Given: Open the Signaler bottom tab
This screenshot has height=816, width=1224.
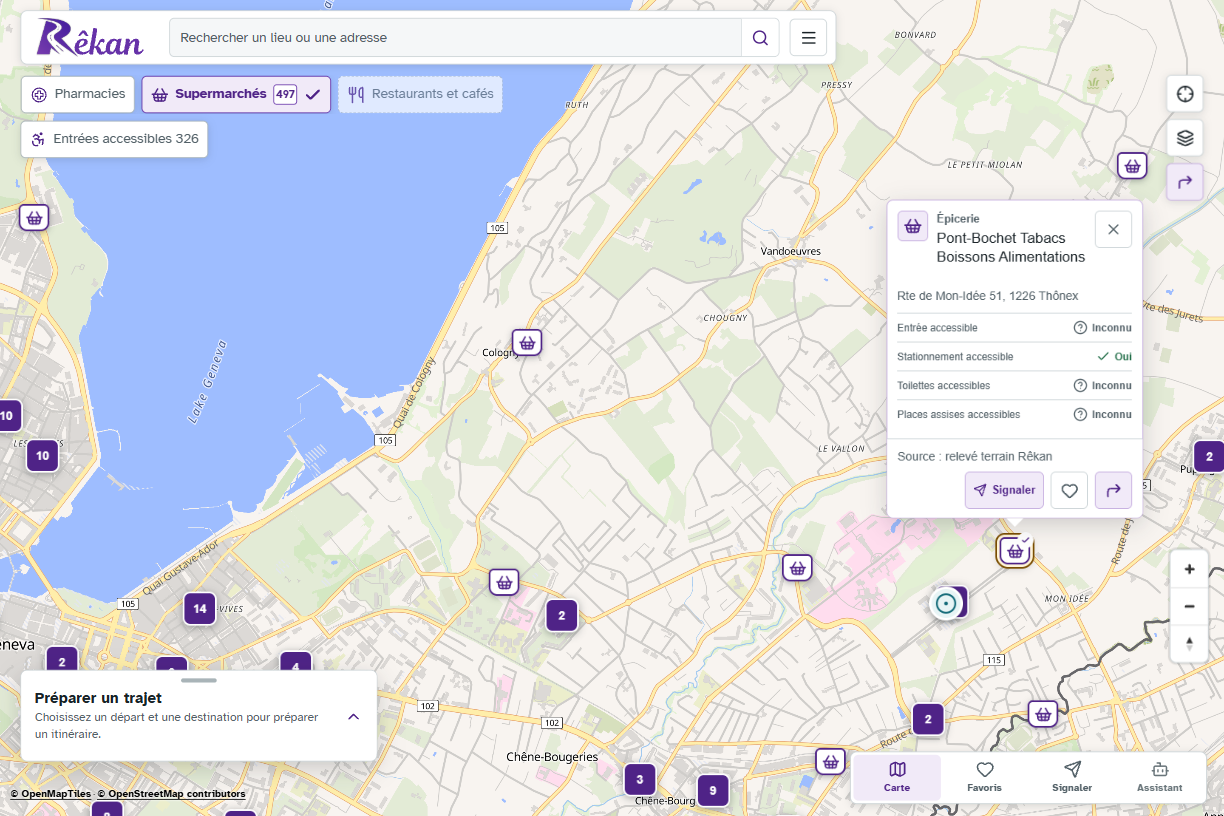Looking at the screenshot, I should click(x=1072, y=777).
